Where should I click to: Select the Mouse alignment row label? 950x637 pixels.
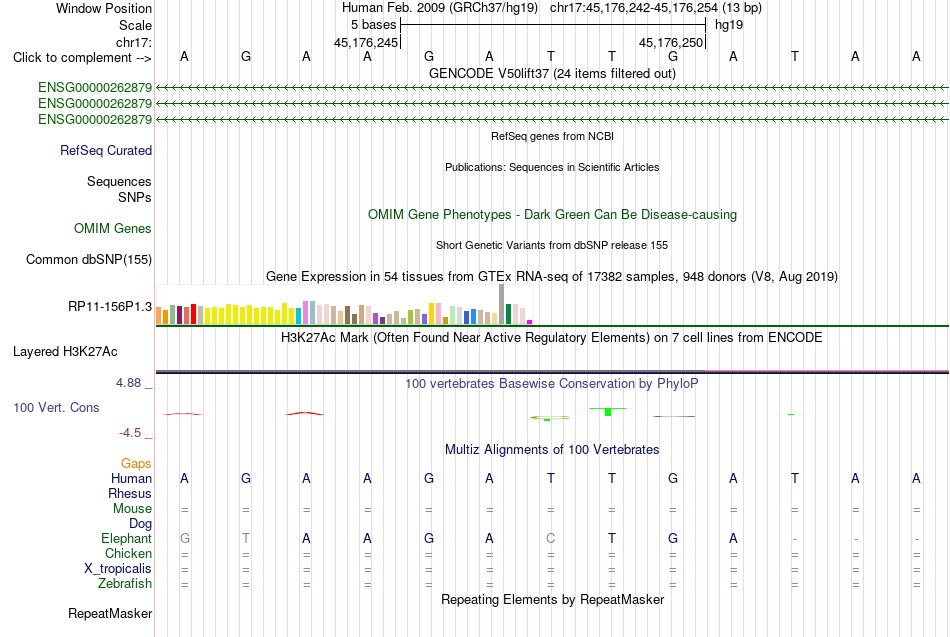132,509
